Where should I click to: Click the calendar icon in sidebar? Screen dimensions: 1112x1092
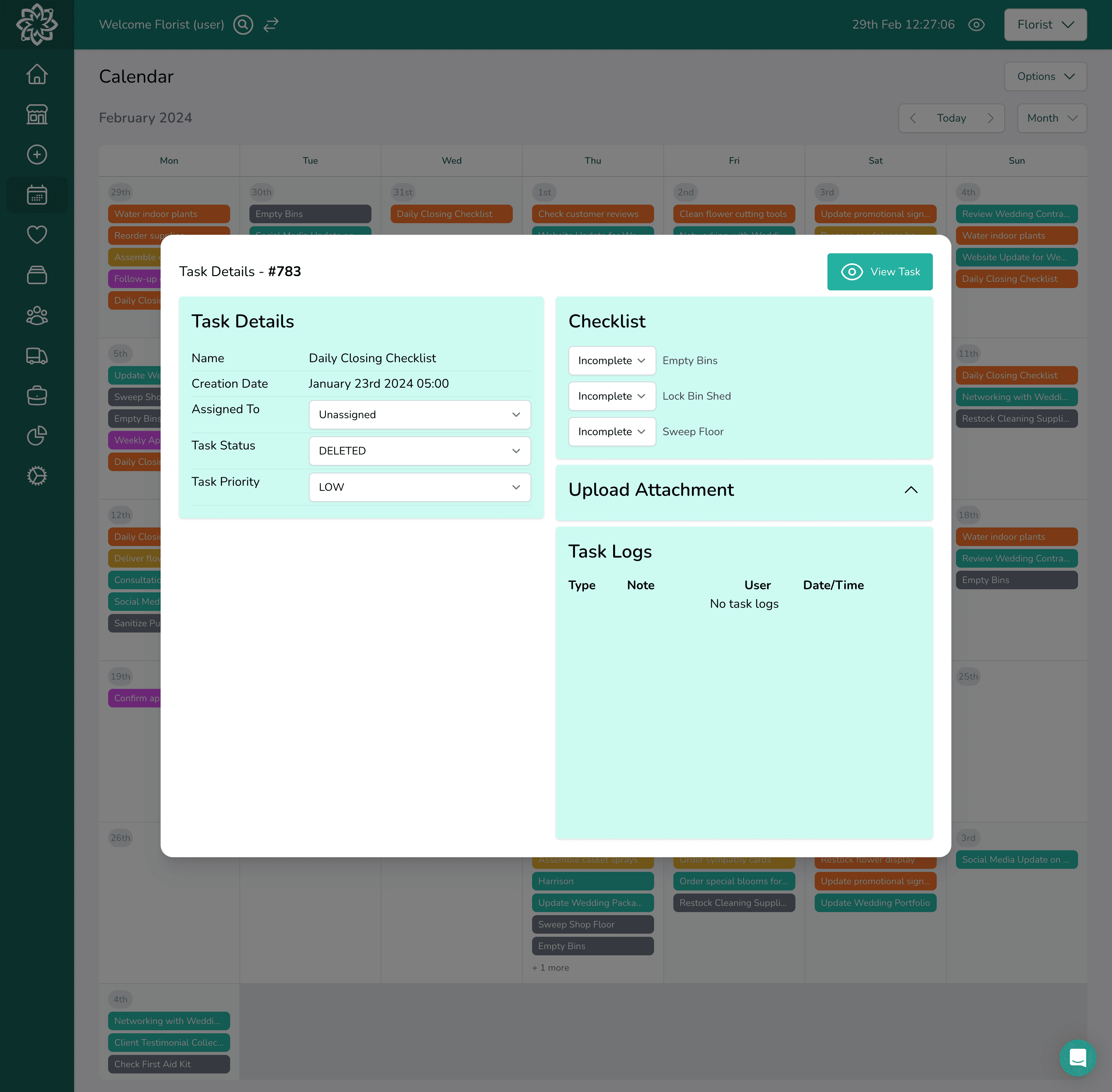37,195
